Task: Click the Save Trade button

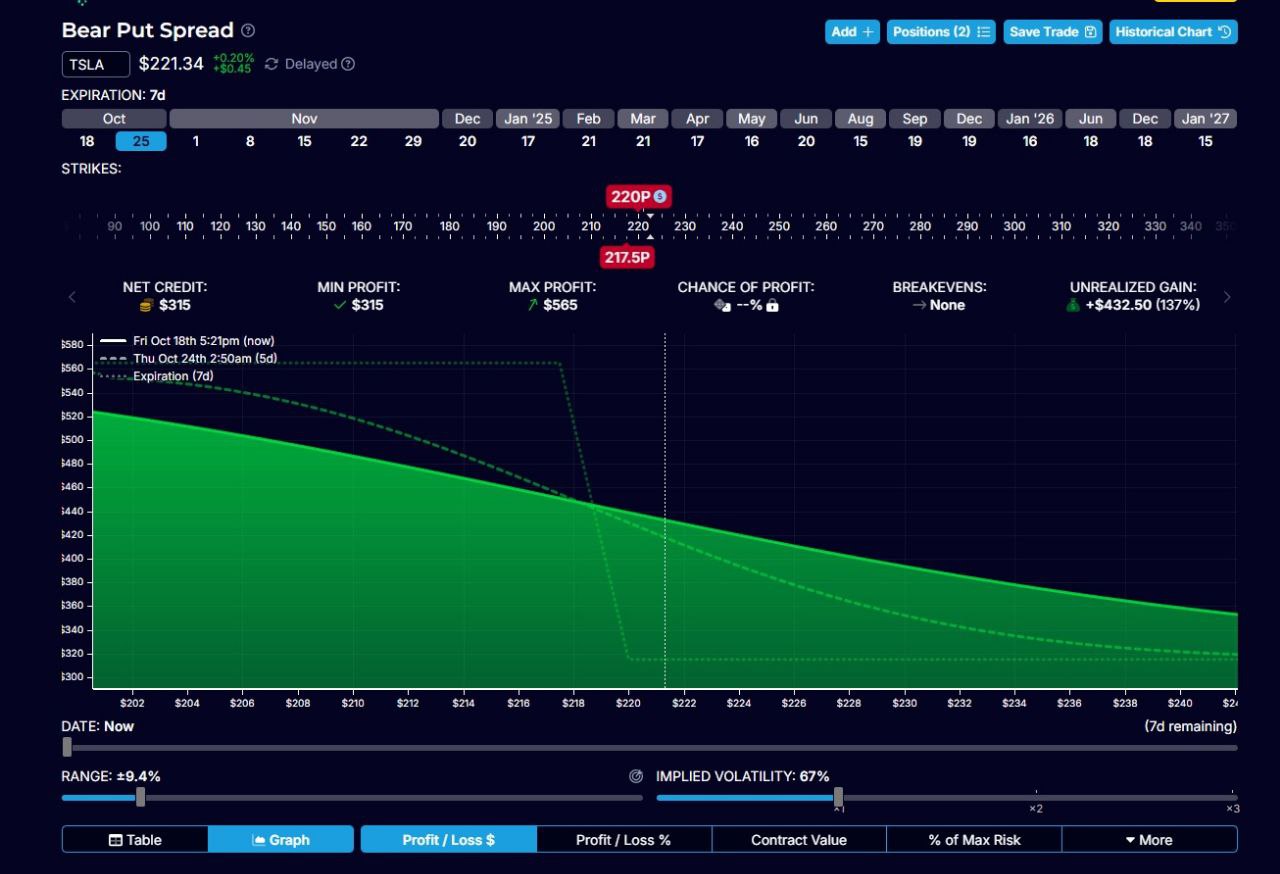Action: click(1052, 32)
